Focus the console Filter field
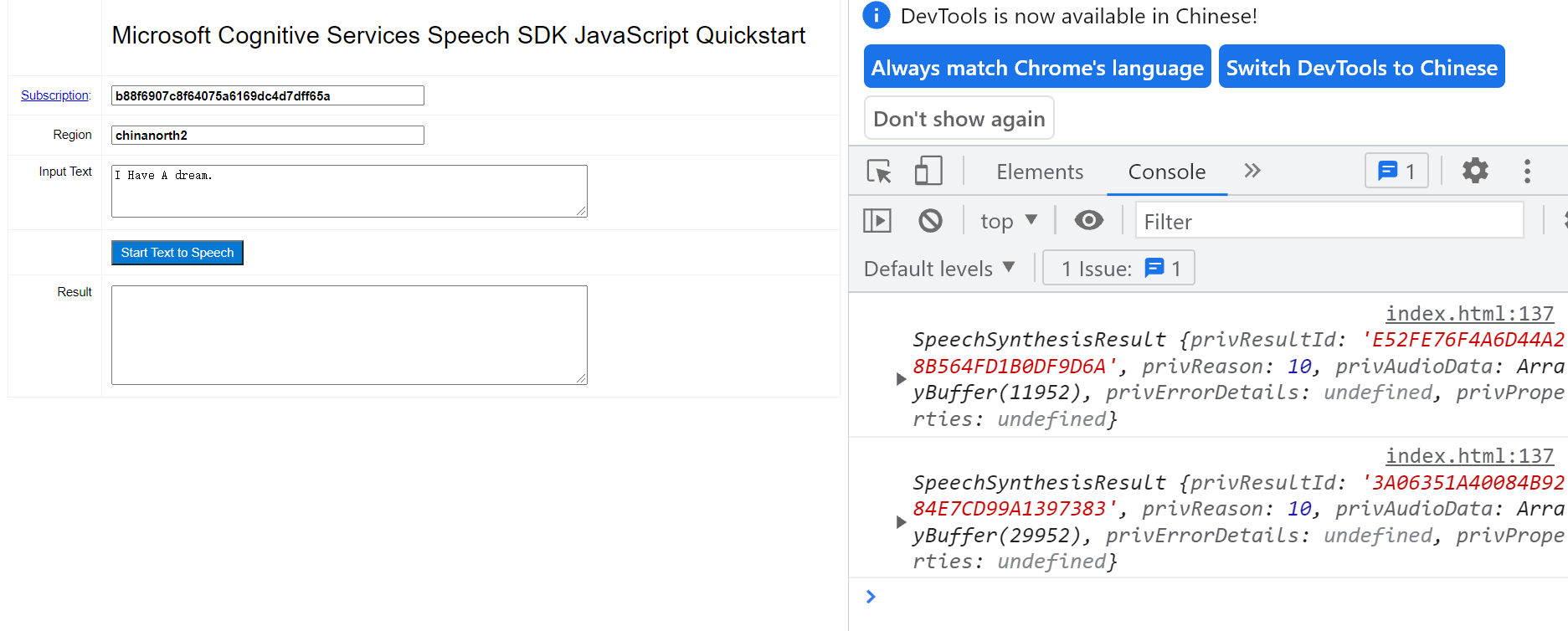Viewport: 1568px width, 631px height. click(1329, 221)
